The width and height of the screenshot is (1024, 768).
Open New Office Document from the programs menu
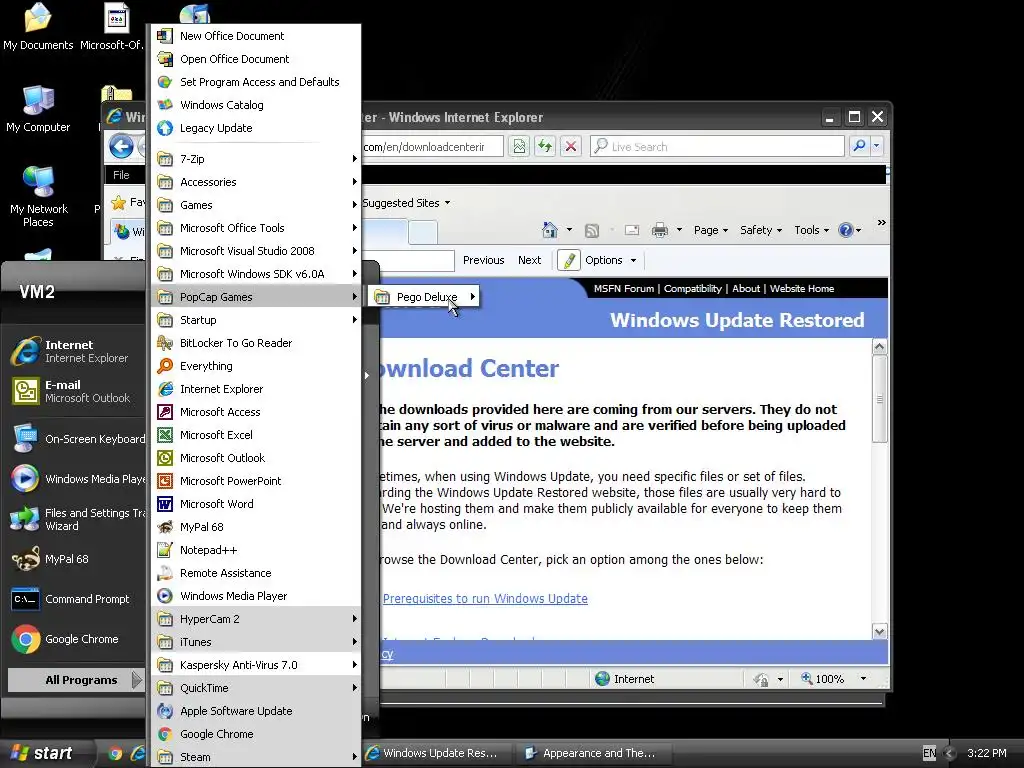tap(255, 36)
